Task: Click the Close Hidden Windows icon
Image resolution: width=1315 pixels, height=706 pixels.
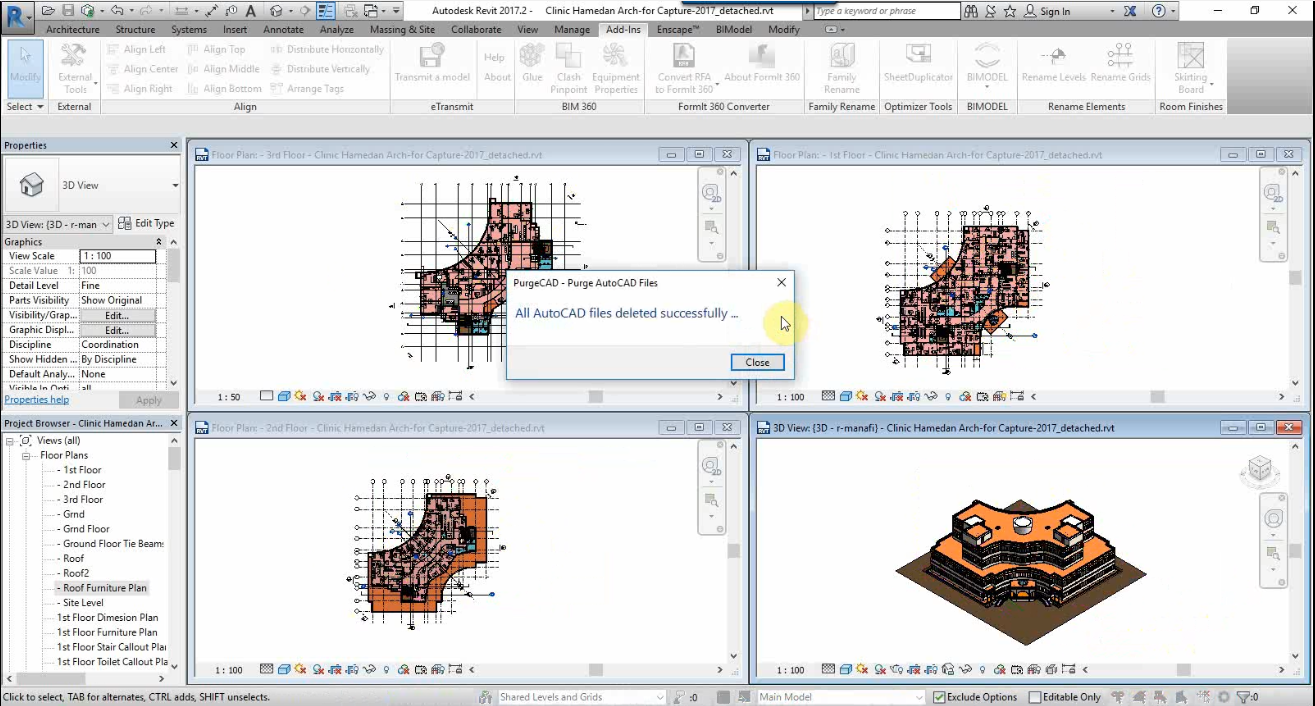Action: 350,11
